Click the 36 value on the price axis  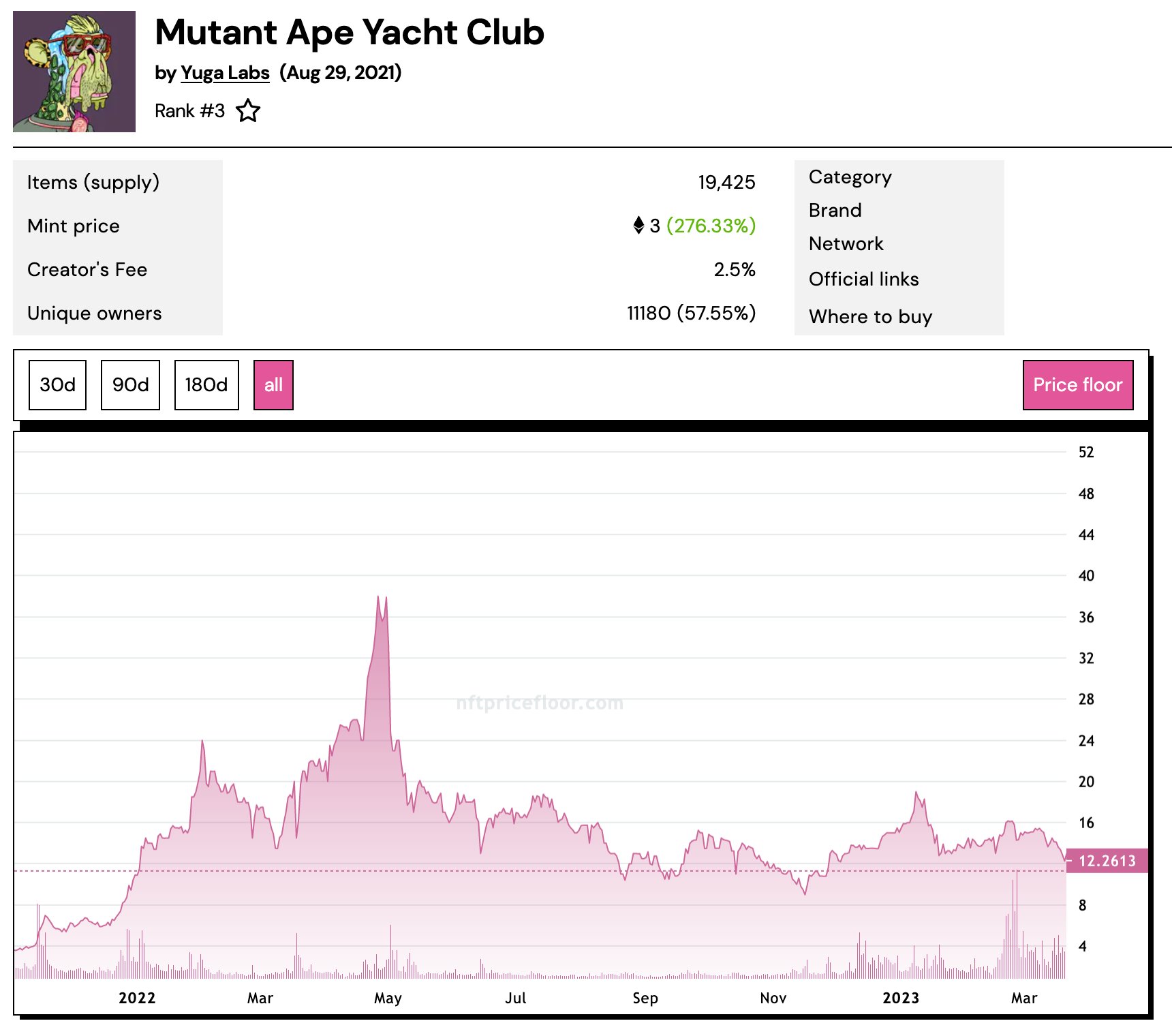click(x=1086, y=617)
